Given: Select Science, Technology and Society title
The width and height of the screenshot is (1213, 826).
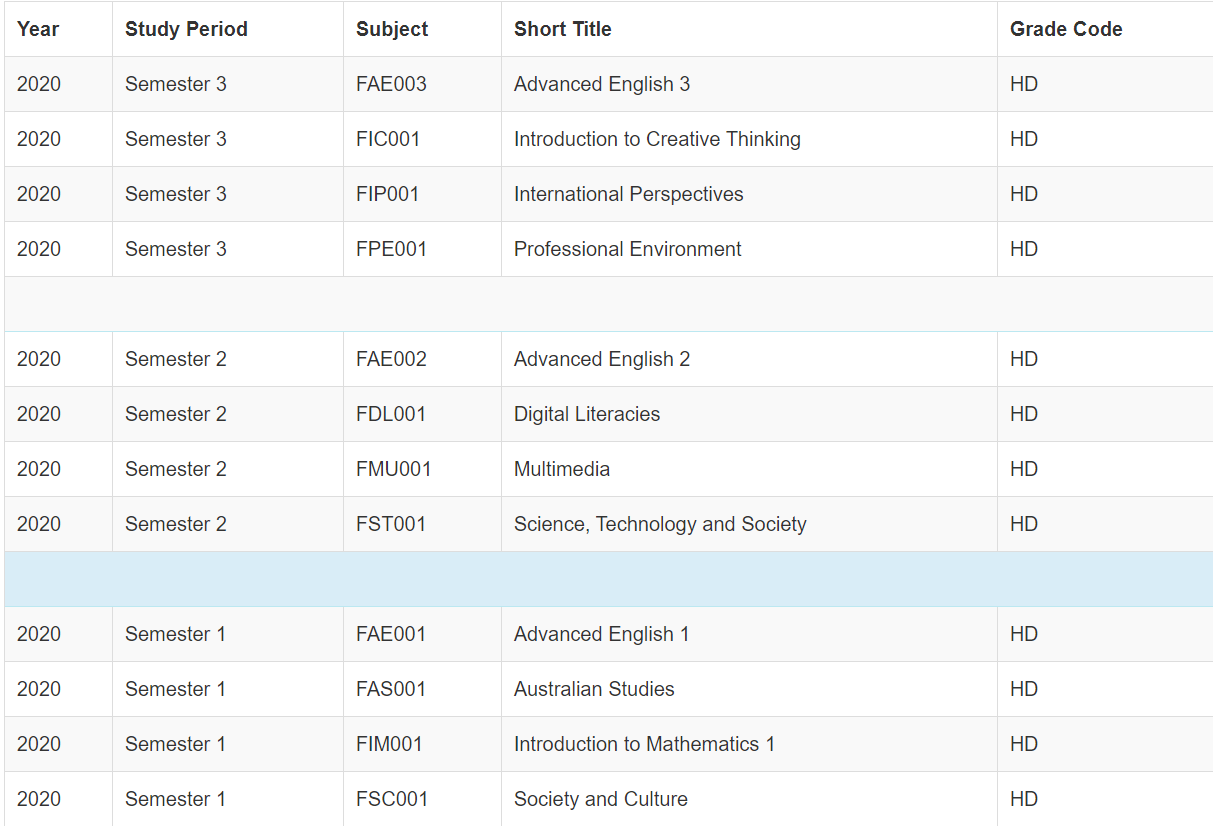Looking at the screenshot, I should pyautogui.click(x=660, y=524).
